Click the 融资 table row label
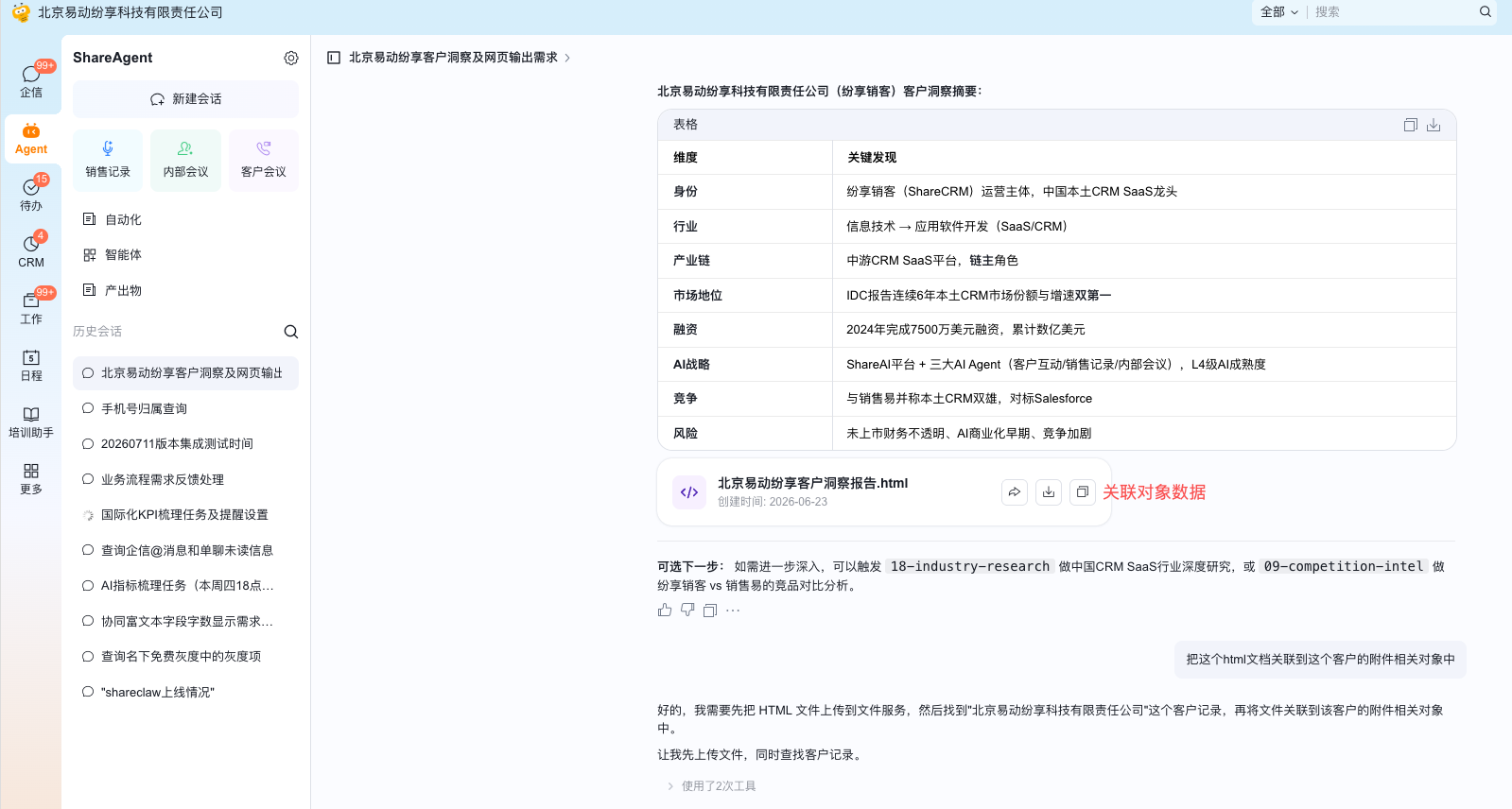The width and height of the screenshot is (1512, 809). 686,330
